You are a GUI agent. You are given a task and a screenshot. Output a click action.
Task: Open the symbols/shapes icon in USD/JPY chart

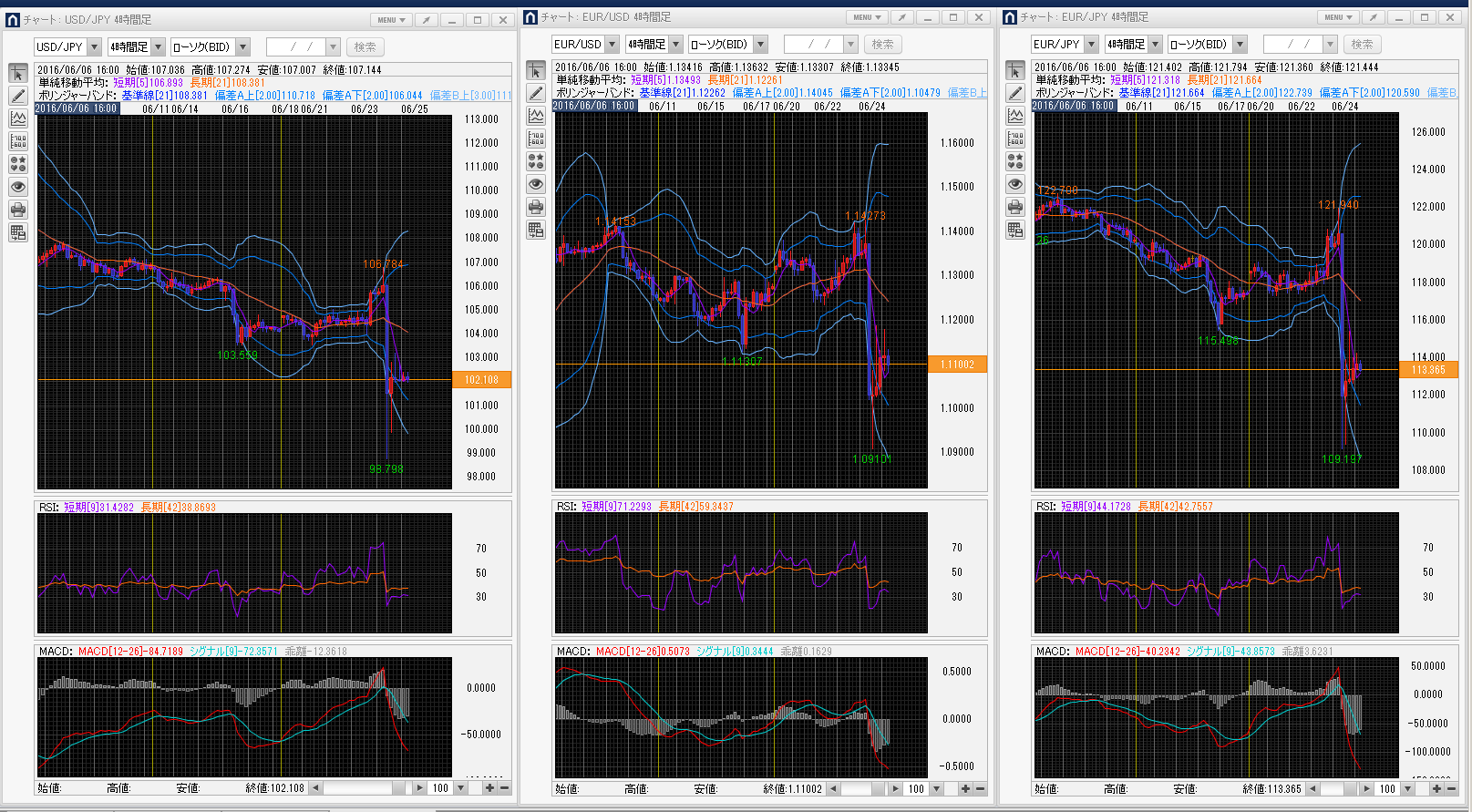click(x=18, y=164)
